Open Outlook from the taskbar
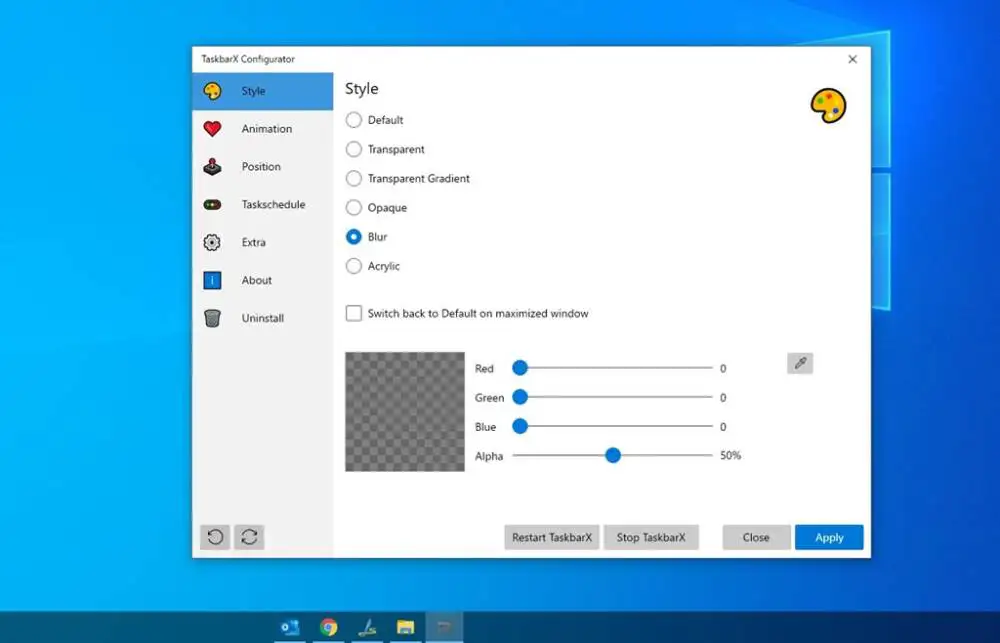Viewport: 1000px width, 643px height. click(290, 628)
